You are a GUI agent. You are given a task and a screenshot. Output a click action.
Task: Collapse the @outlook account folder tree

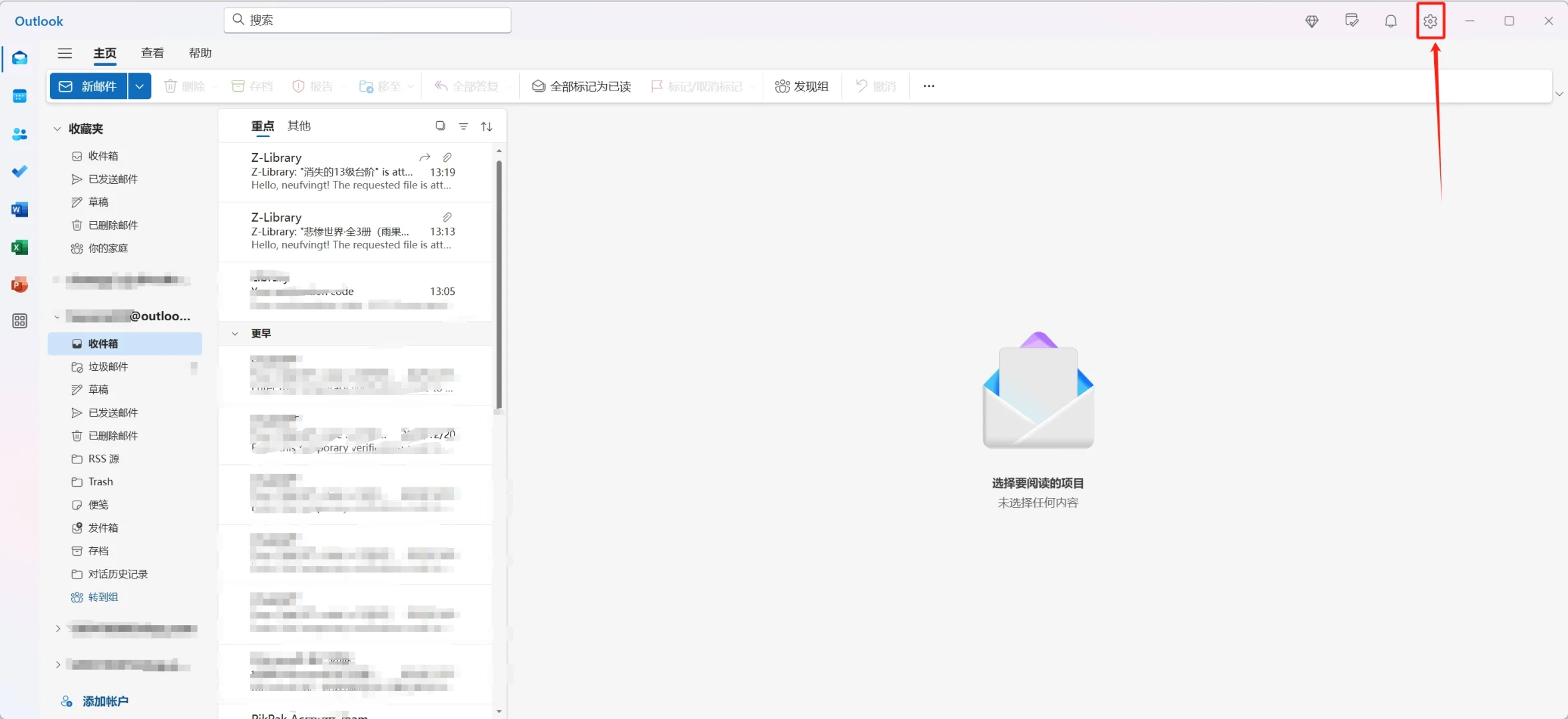(x=57, y=317)
